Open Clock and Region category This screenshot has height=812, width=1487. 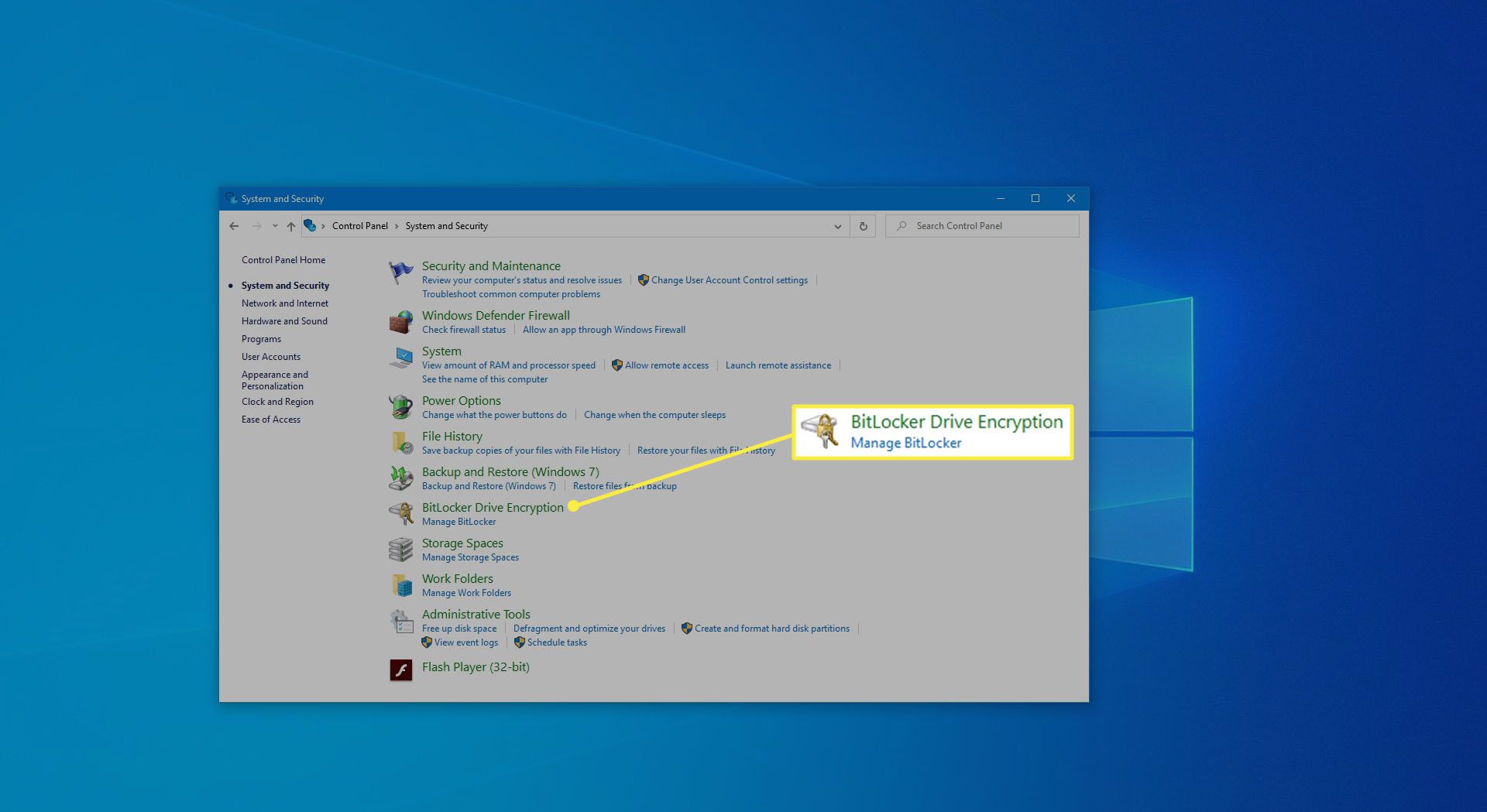[277, 402]
